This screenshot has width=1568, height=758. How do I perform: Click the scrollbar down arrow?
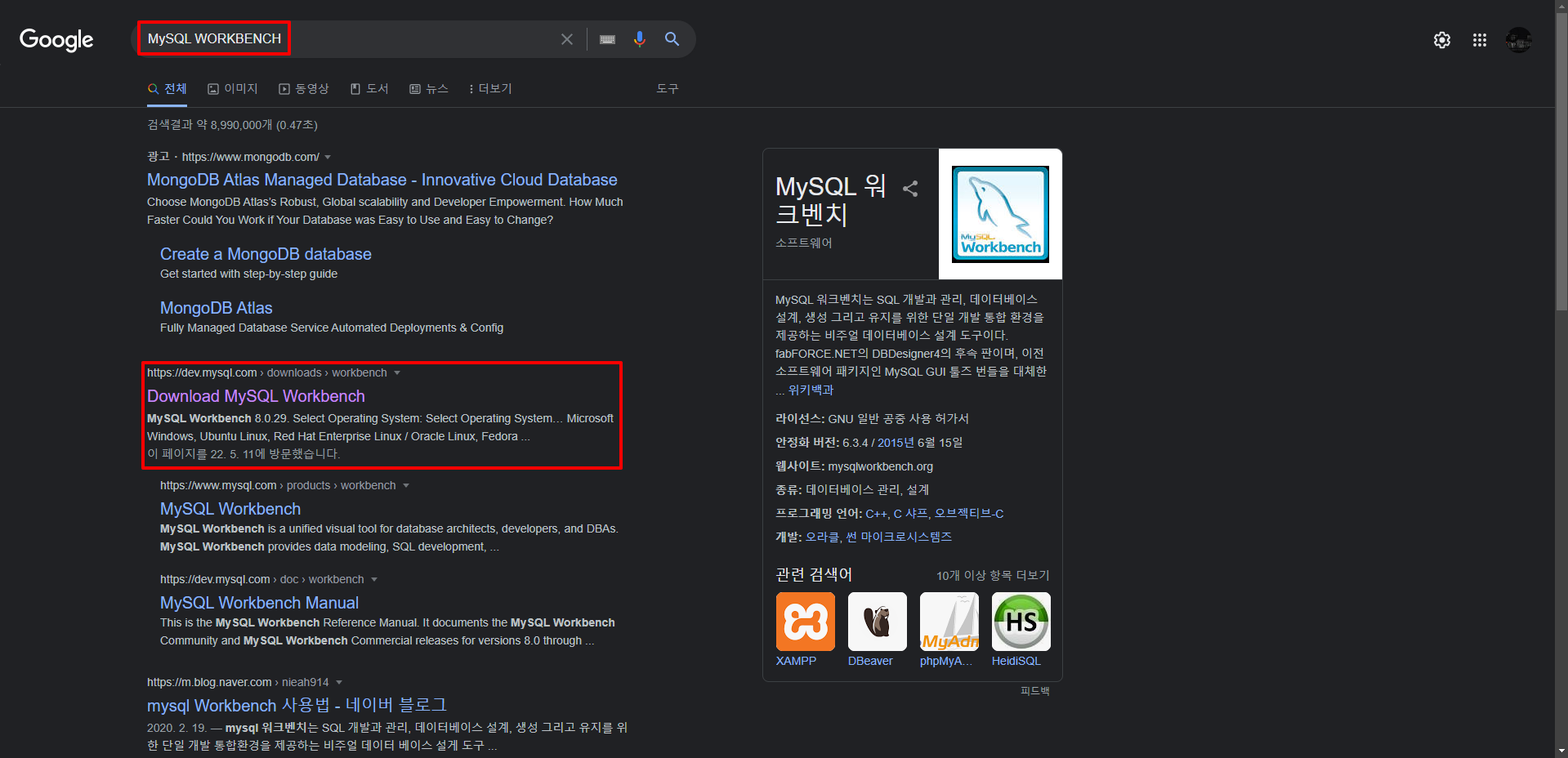(x=1561, y=750)
